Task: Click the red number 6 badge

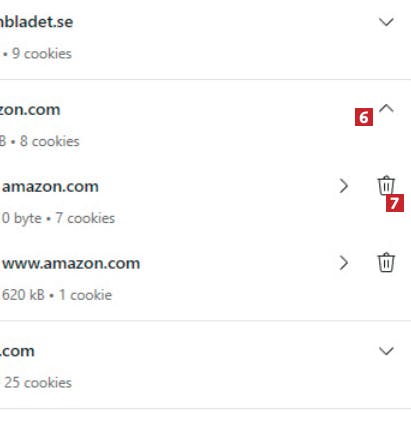Action: coord(364,117)
